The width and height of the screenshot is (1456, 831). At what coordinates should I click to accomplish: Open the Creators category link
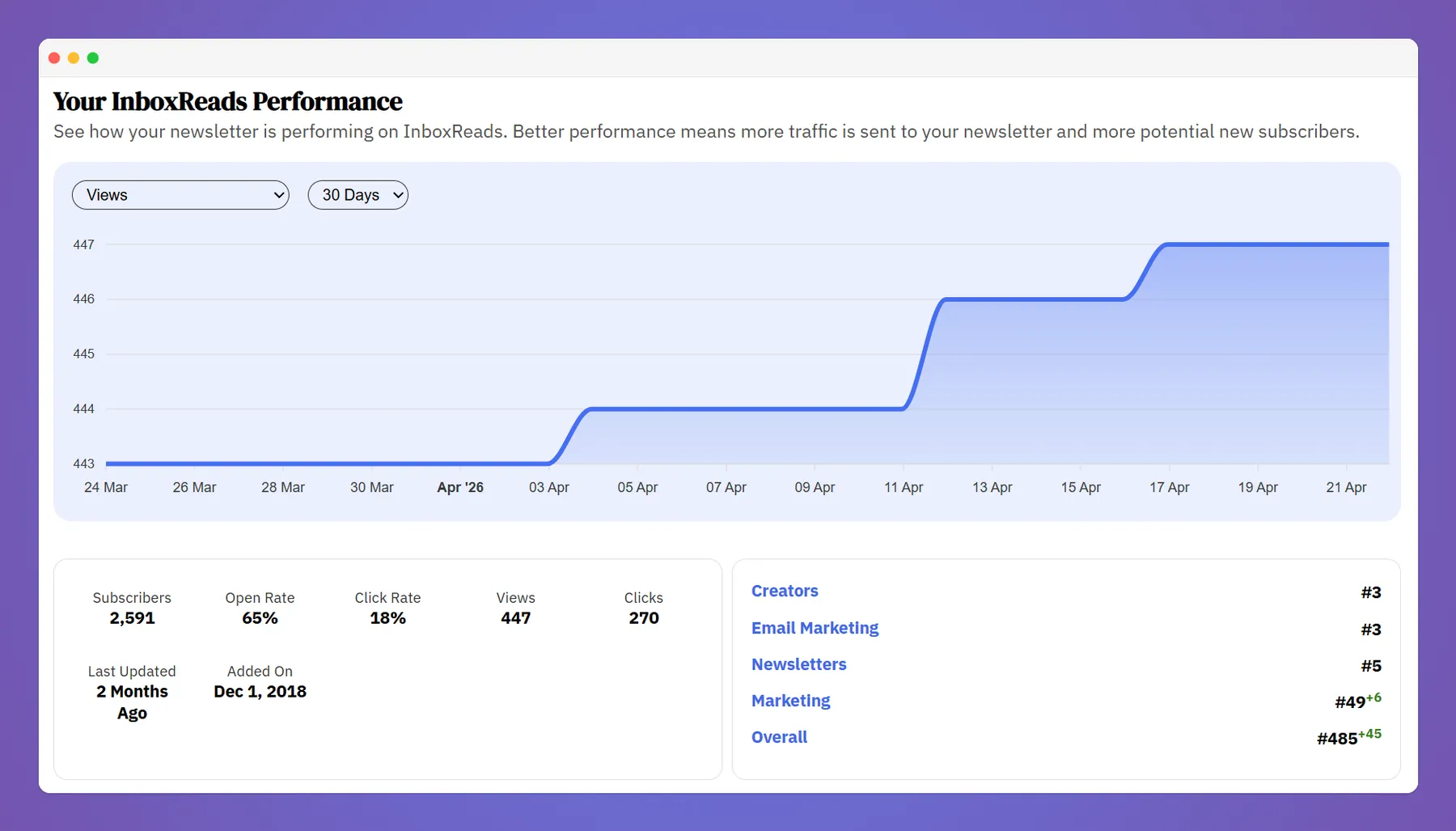tap(785, 591)
